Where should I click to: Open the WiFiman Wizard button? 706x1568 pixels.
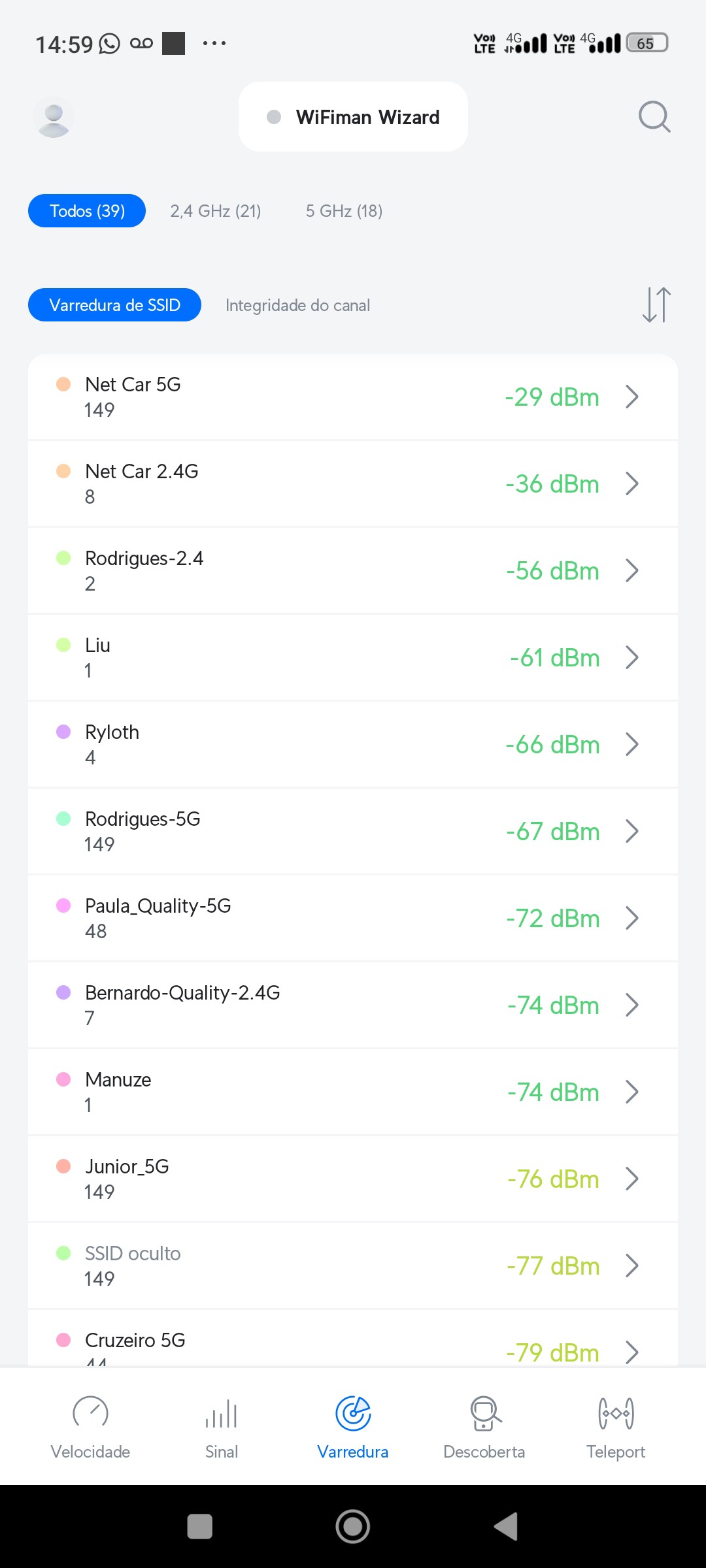[353, 117]
